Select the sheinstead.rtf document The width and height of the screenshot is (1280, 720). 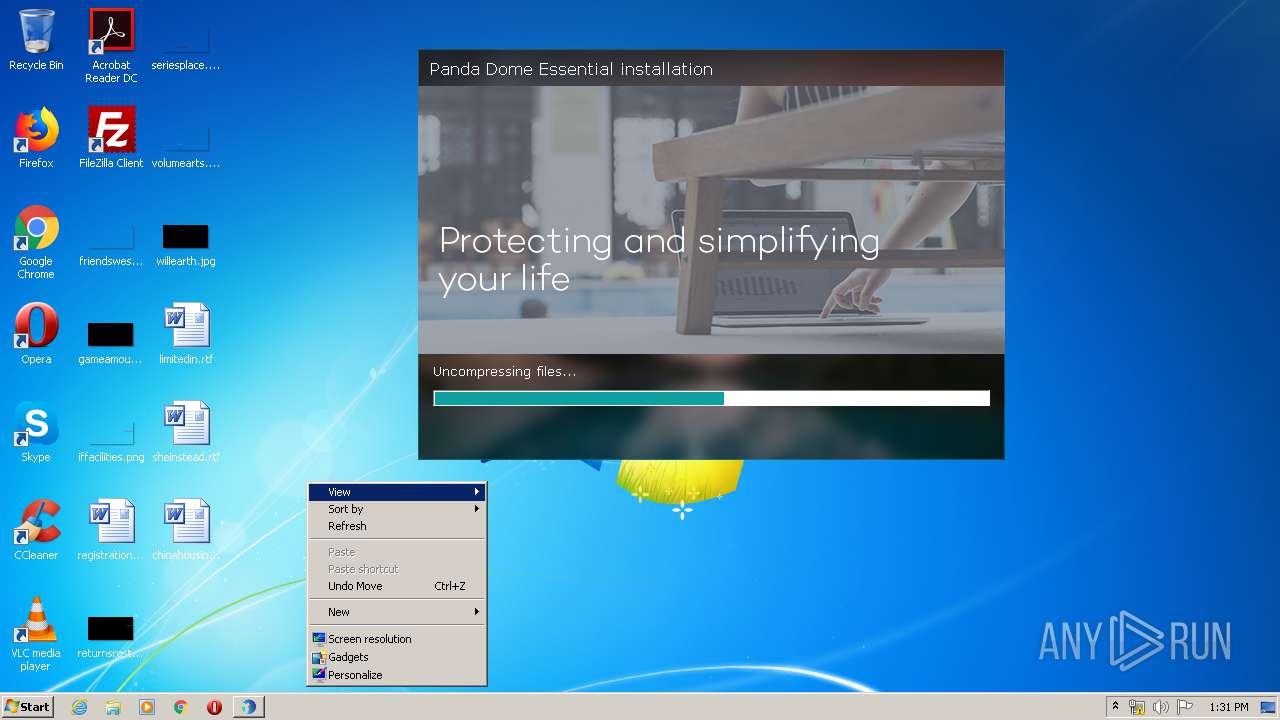coord(185,432)
